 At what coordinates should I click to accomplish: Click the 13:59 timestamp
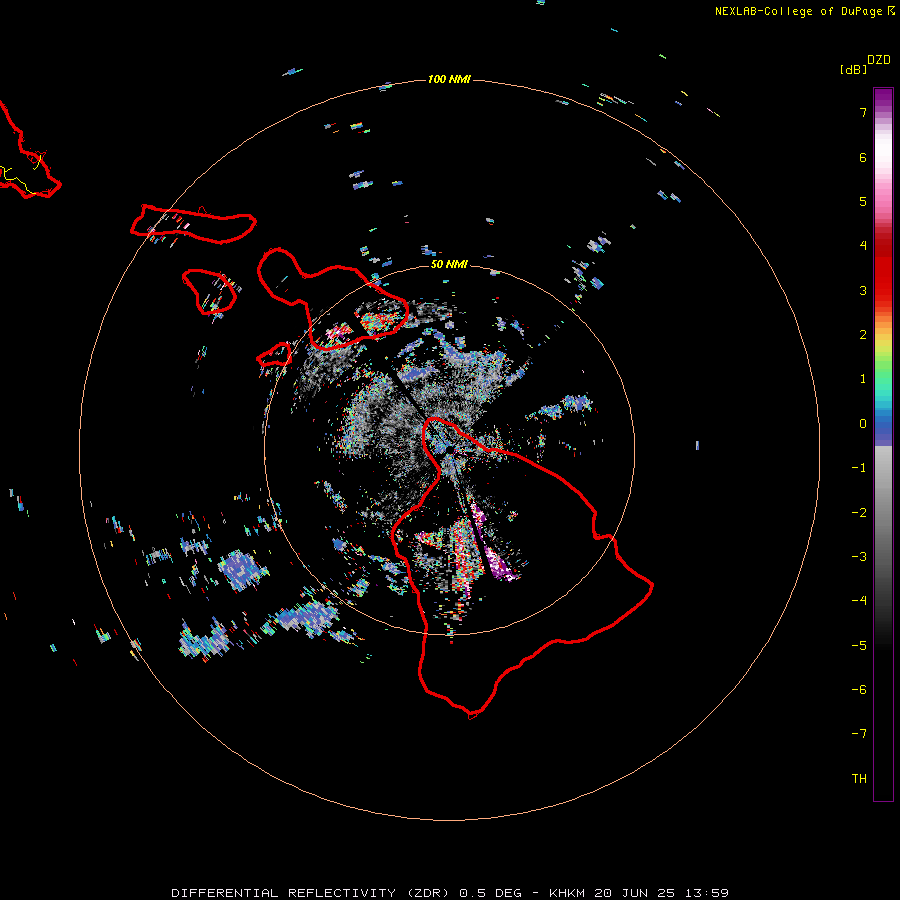(707, 893)
